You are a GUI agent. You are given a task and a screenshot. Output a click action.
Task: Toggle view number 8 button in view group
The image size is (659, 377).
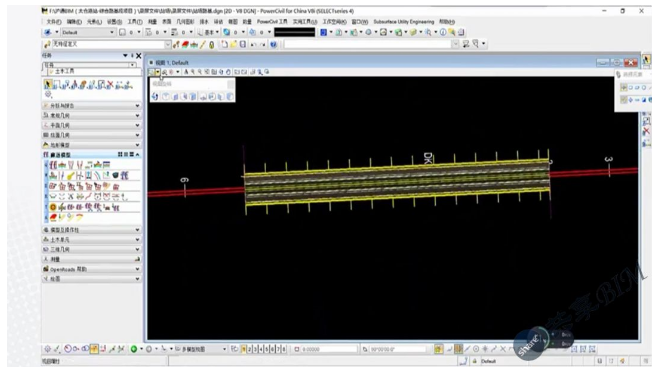pos(284,349)
